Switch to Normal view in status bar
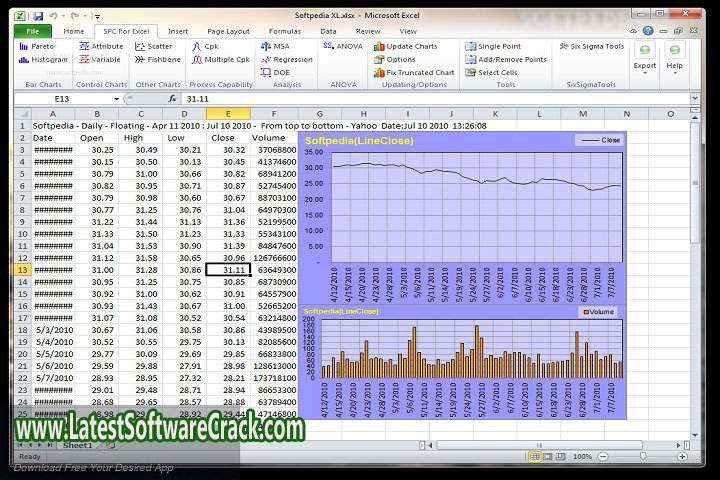 pos(534,457)
